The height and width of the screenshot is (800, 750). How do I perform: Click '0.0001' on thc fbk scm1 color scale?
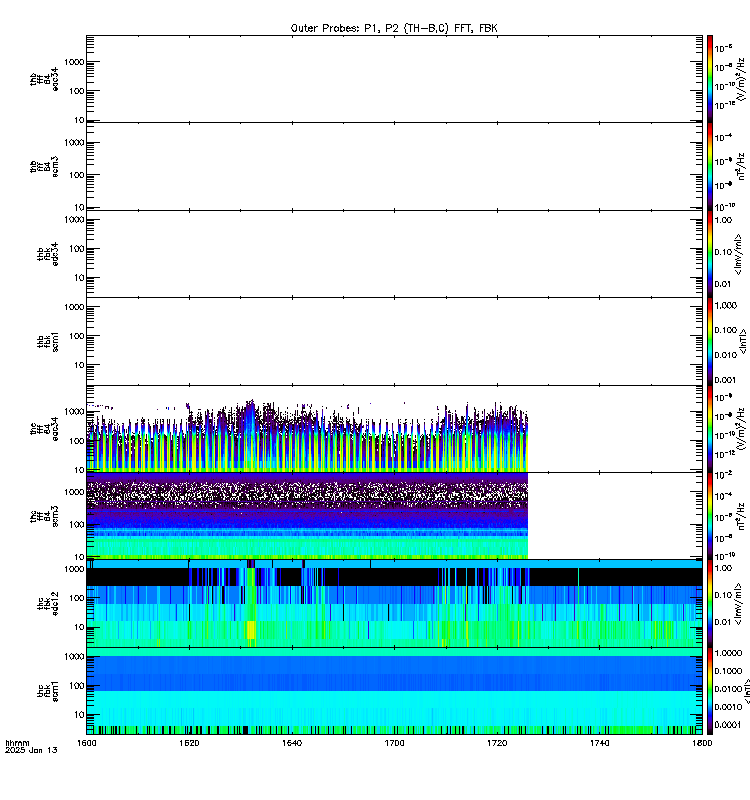tap(728, 724)
